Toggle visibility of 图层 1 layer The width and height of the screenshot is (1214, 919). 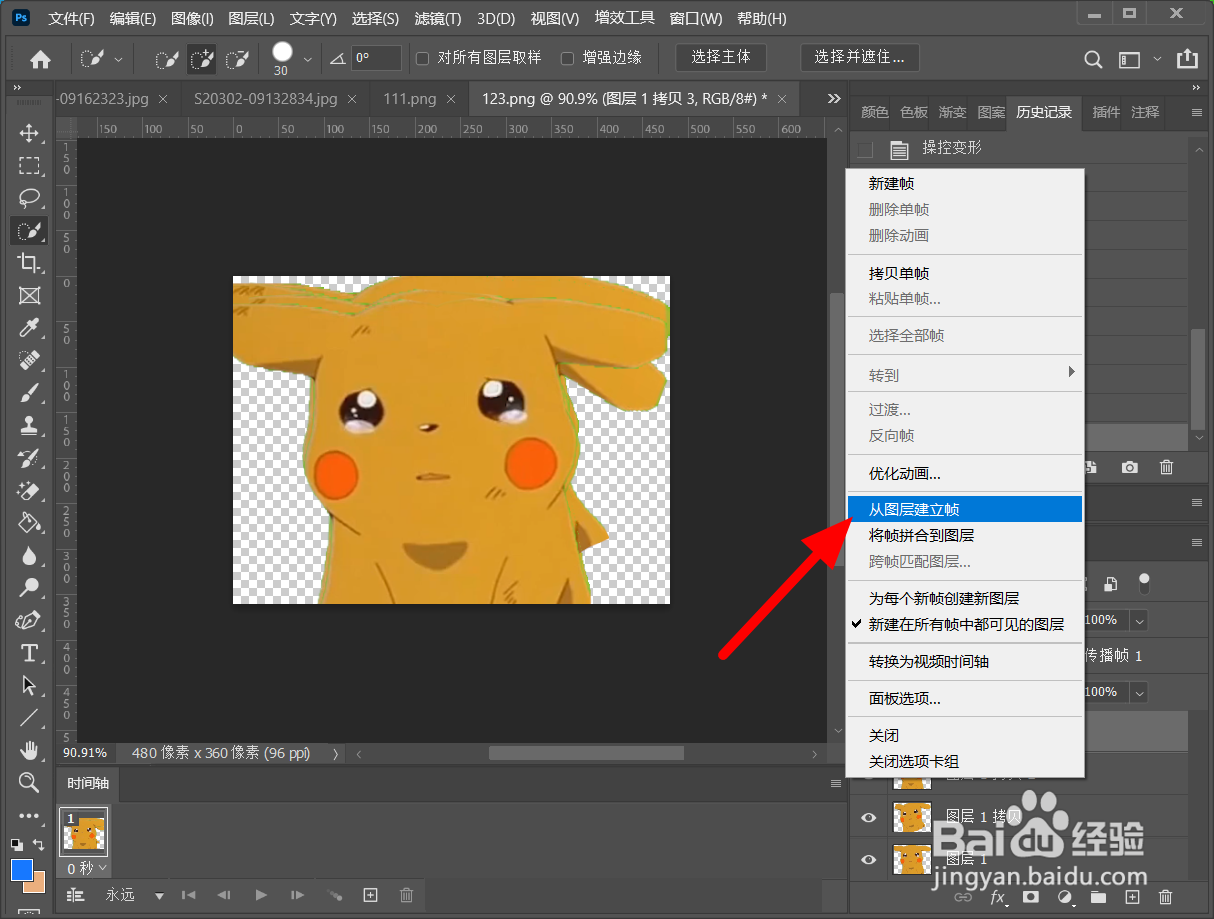(x=868, y=859)
